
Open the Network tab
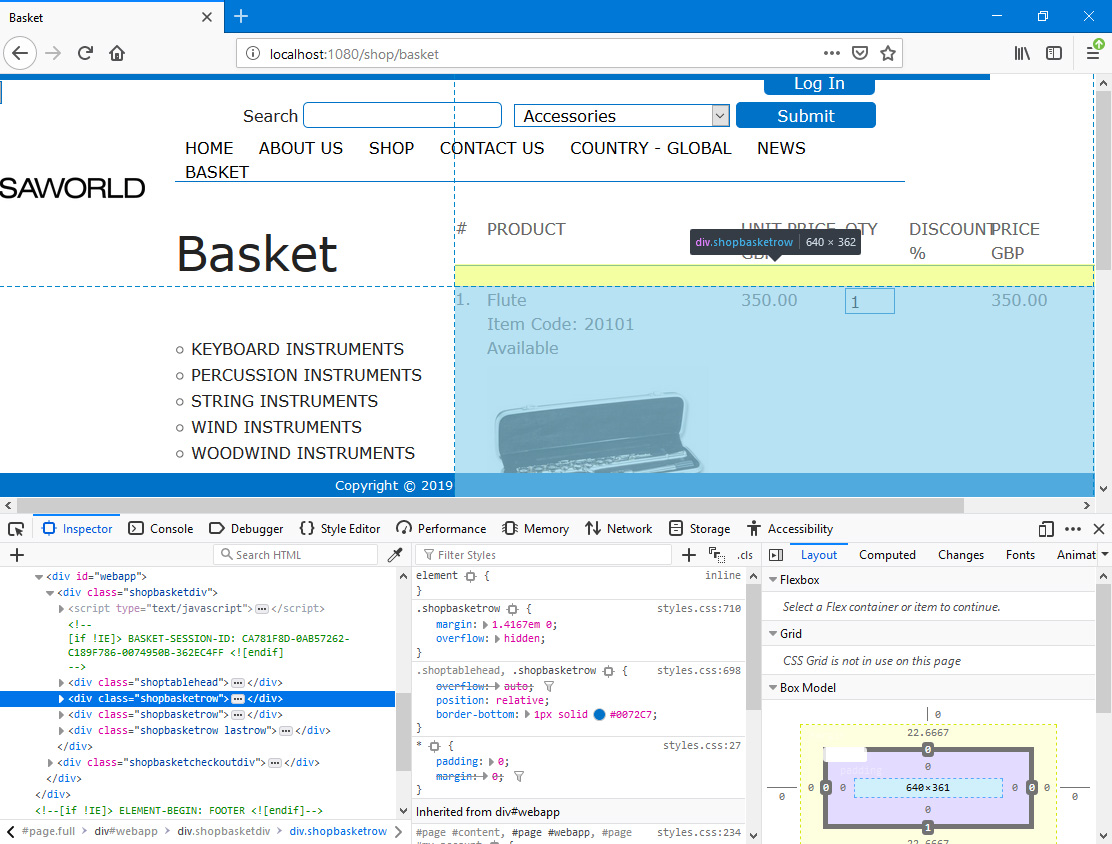coord(618,529)
